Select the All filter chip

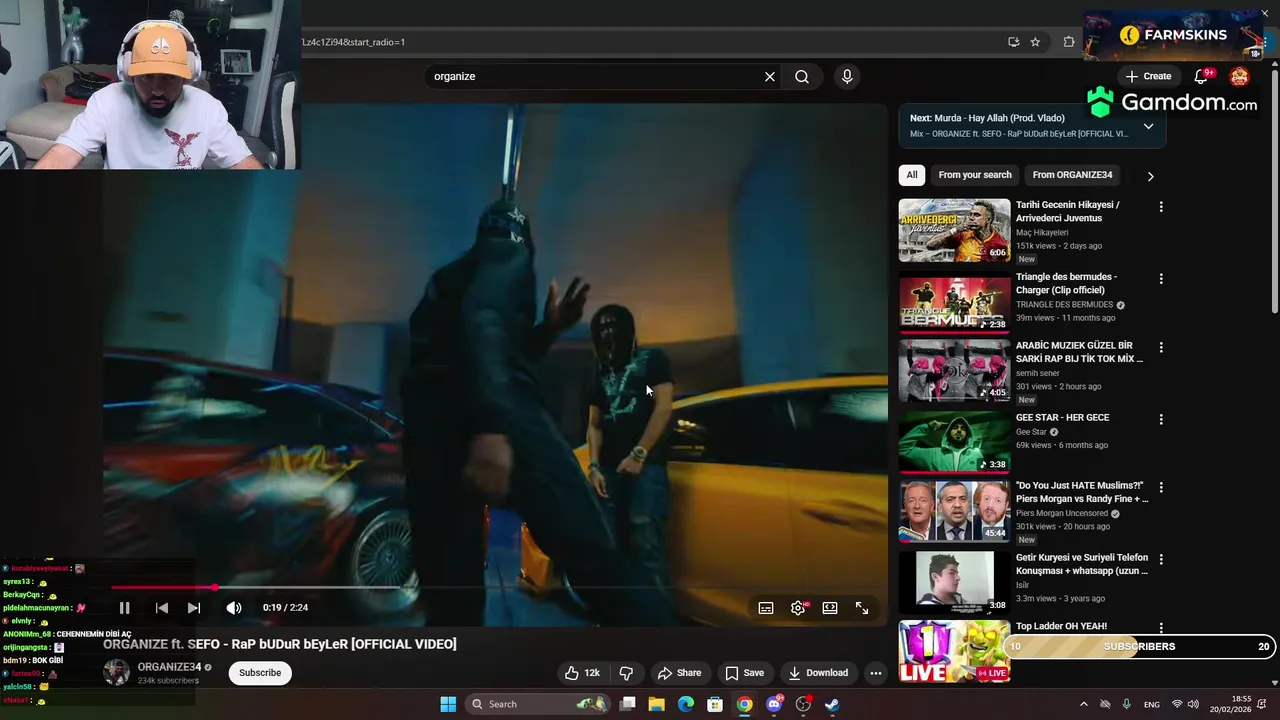click(912, 175)
